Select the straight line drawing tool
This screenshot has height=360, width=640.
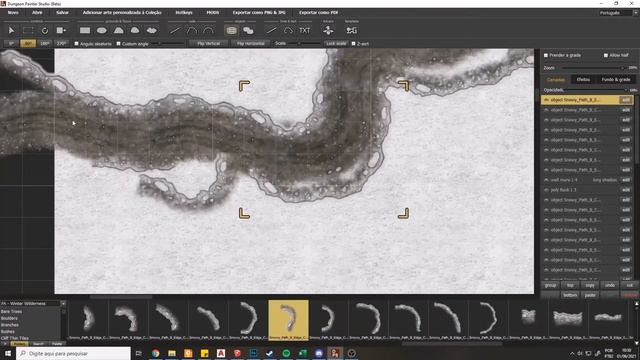[271, 30]
